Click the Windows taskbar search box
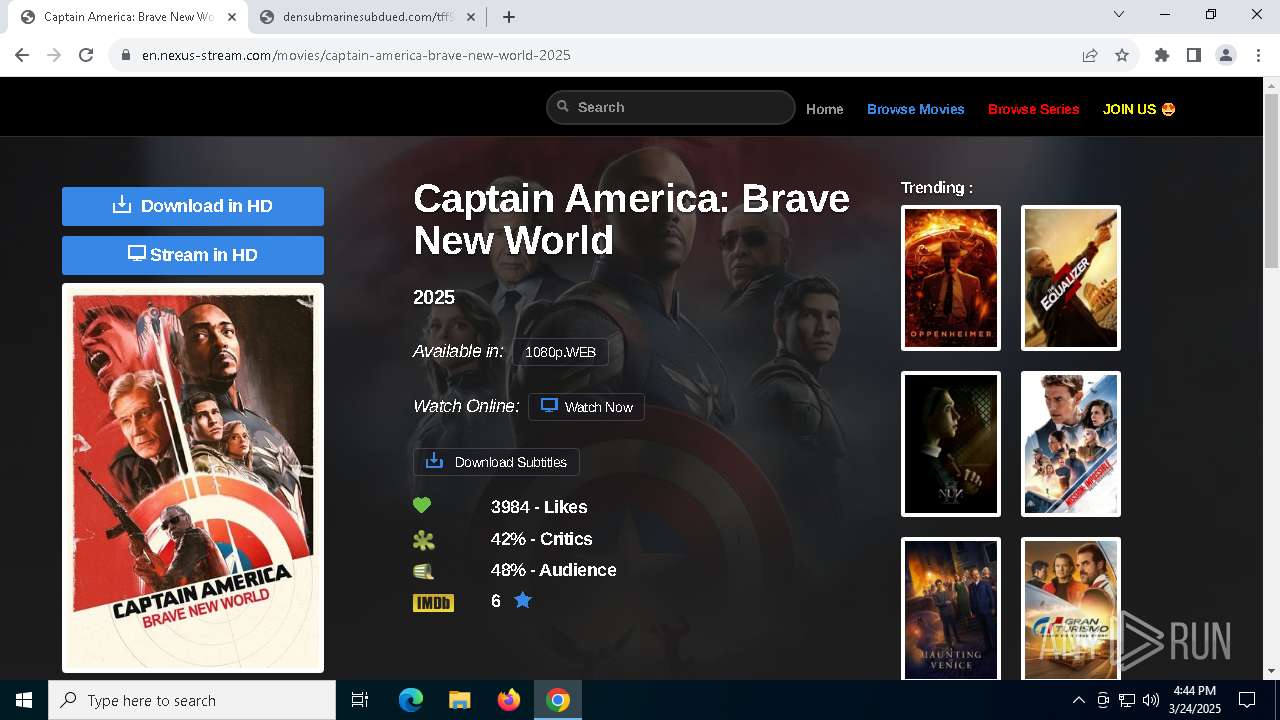This screenshot has height=720, width=1280. coord(192,700)
